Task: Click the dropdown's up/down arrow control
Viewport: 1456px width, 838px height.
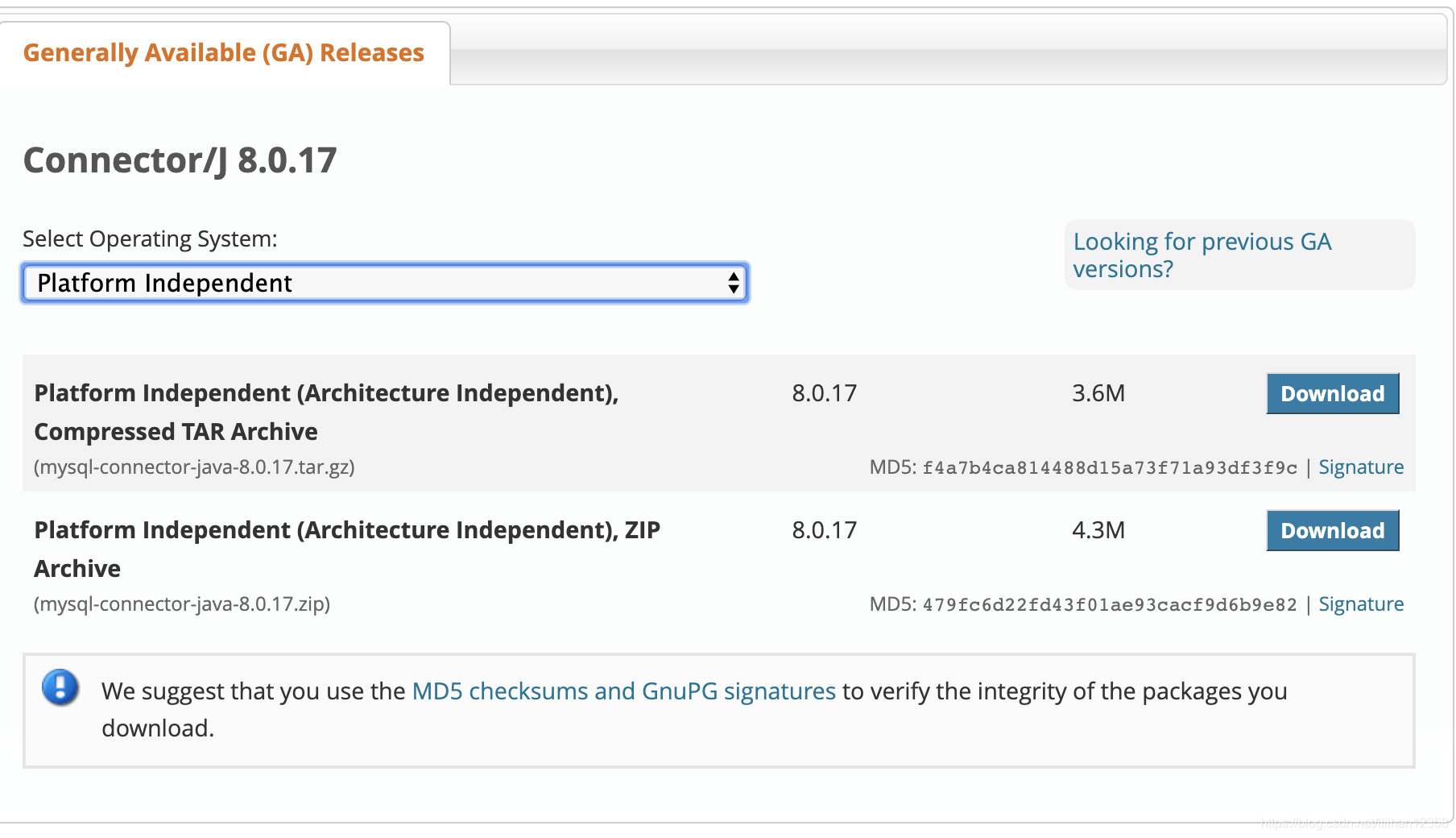Action: point(734,283)
